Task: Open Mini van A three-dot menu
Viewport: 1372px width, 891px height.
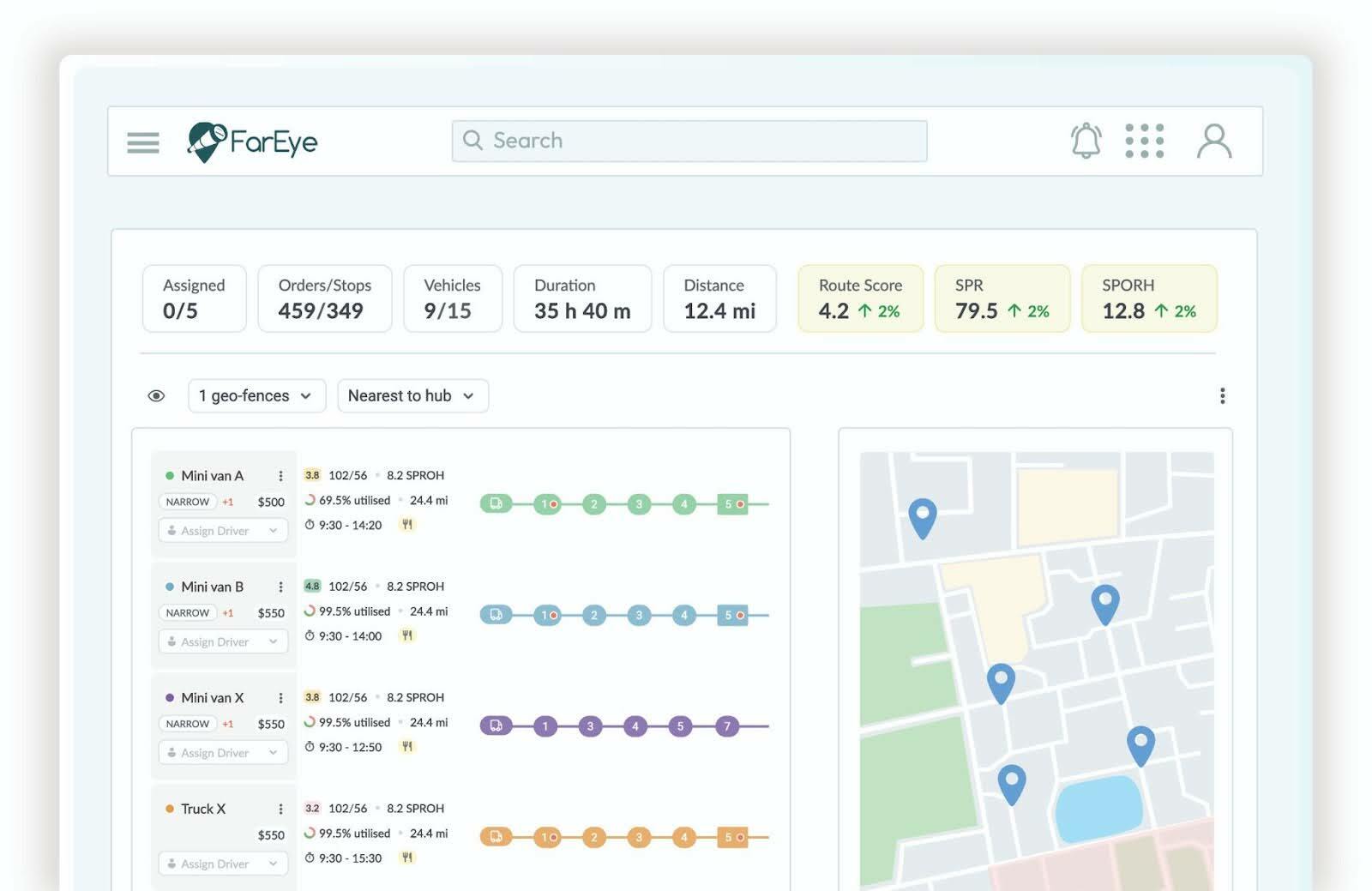Action: [x=280, y=476]
